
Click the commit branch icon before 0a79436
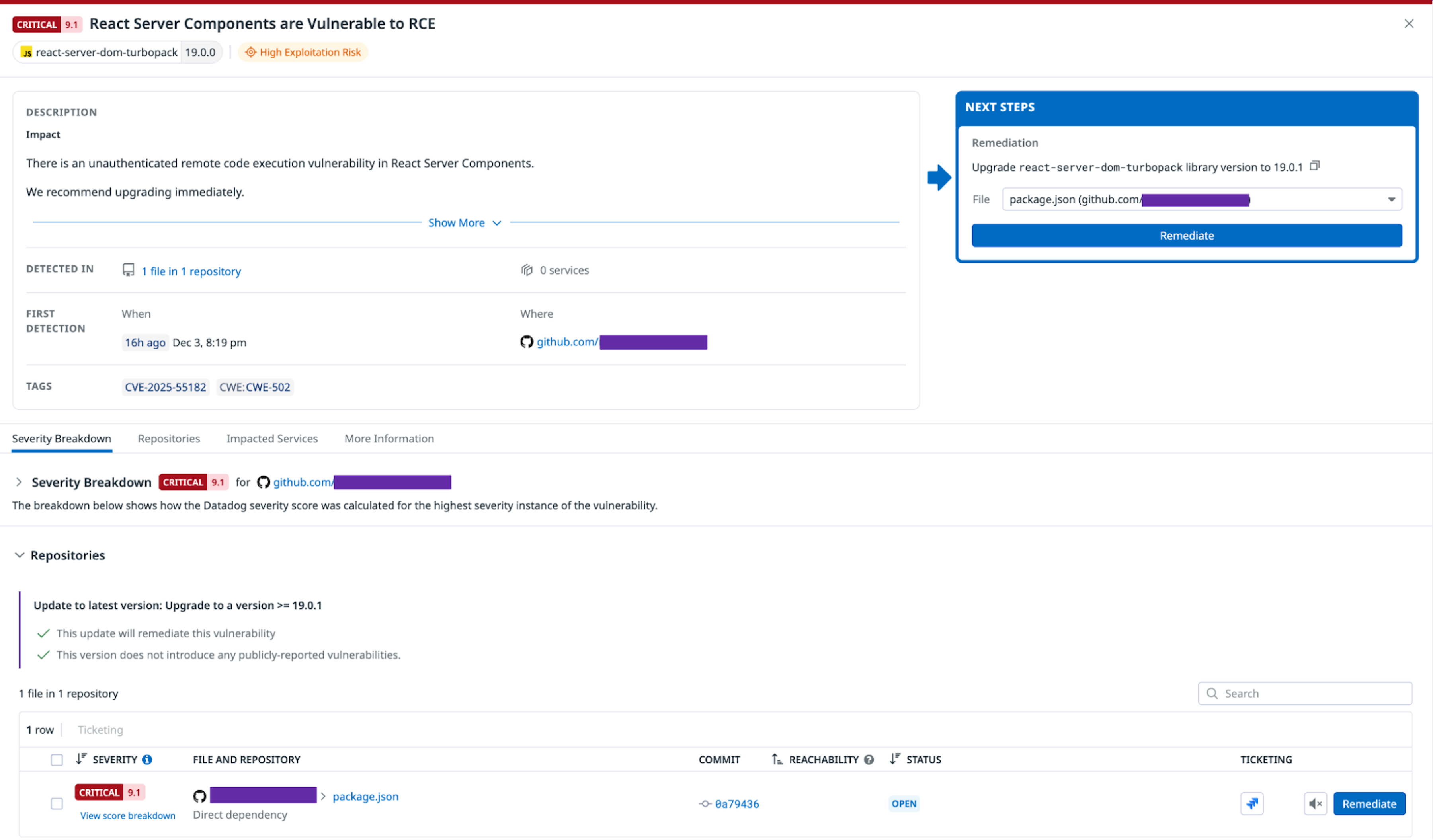pos(705,804)
